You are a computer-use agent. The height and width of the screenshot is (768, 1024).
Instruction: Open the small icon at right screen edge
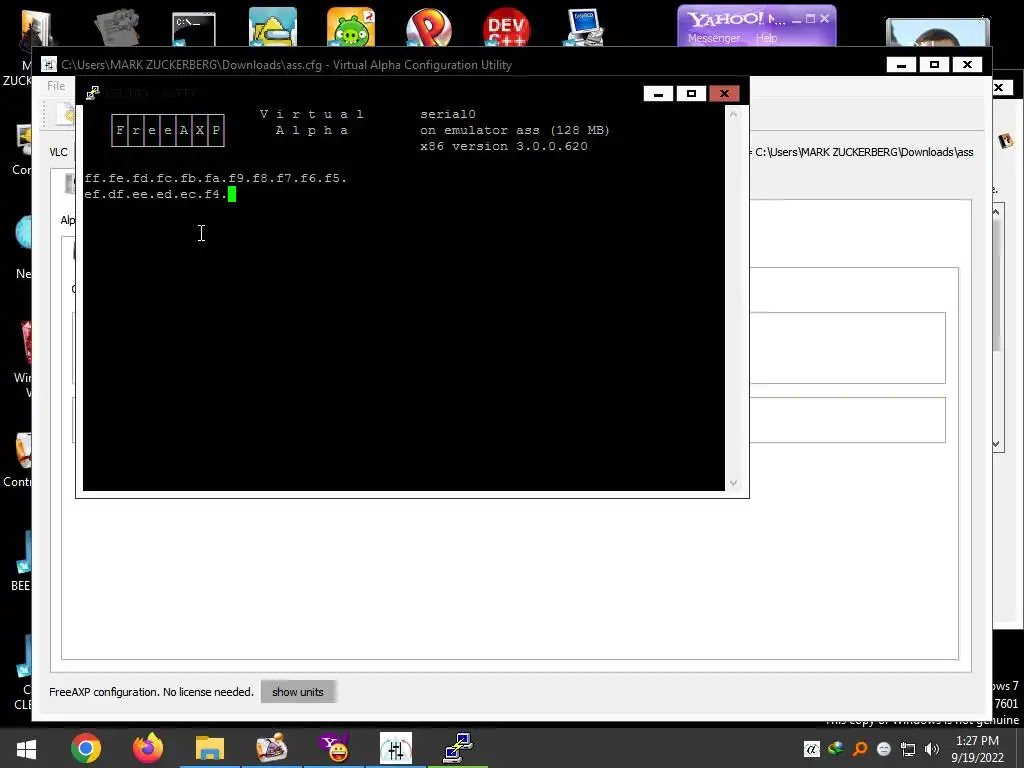coord(1006,140)
